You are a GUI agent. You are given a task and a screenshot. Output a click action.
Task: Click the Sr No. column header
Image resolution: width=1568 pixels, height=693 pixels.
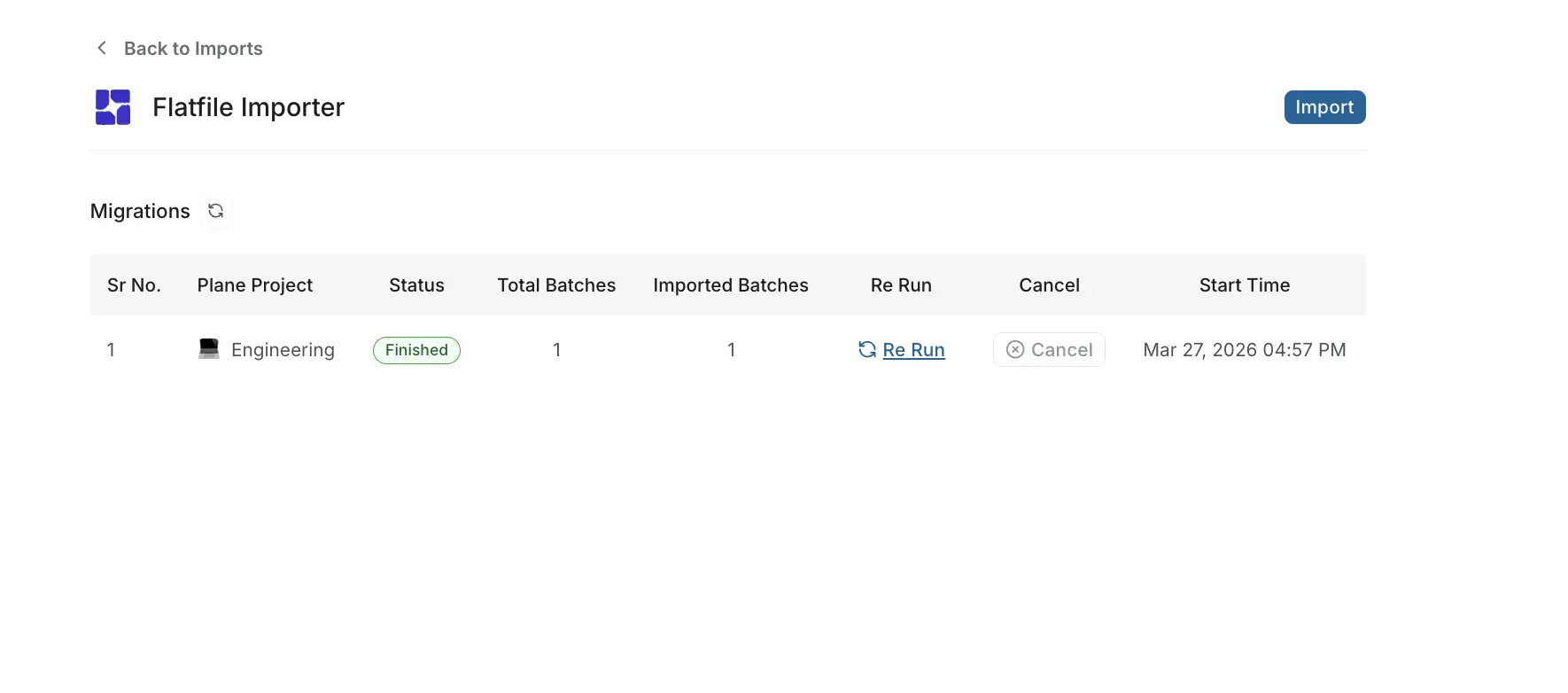tap(134, 285)
